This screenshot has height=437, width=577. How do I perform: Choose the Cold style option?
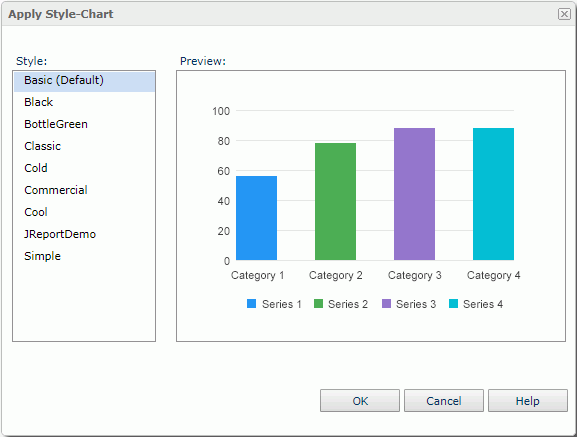[84, 168]
